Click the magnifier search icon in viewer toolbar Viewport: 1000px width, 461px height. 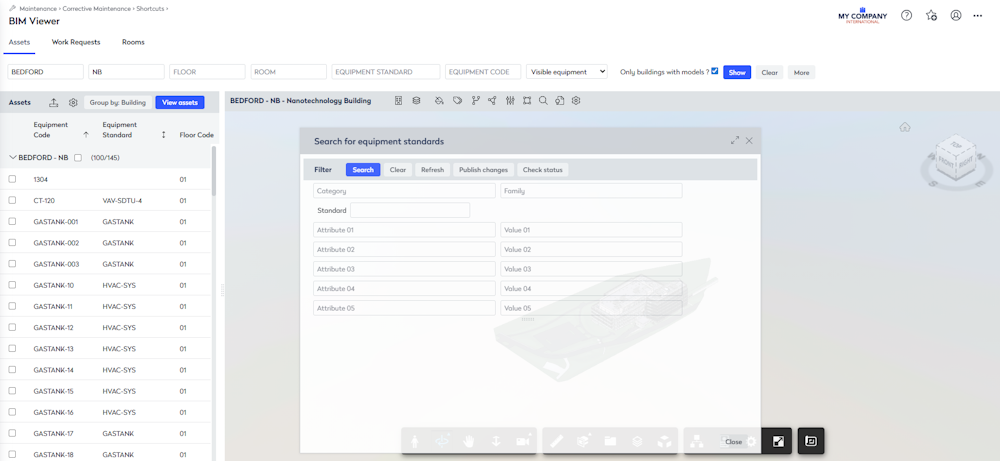543,101
